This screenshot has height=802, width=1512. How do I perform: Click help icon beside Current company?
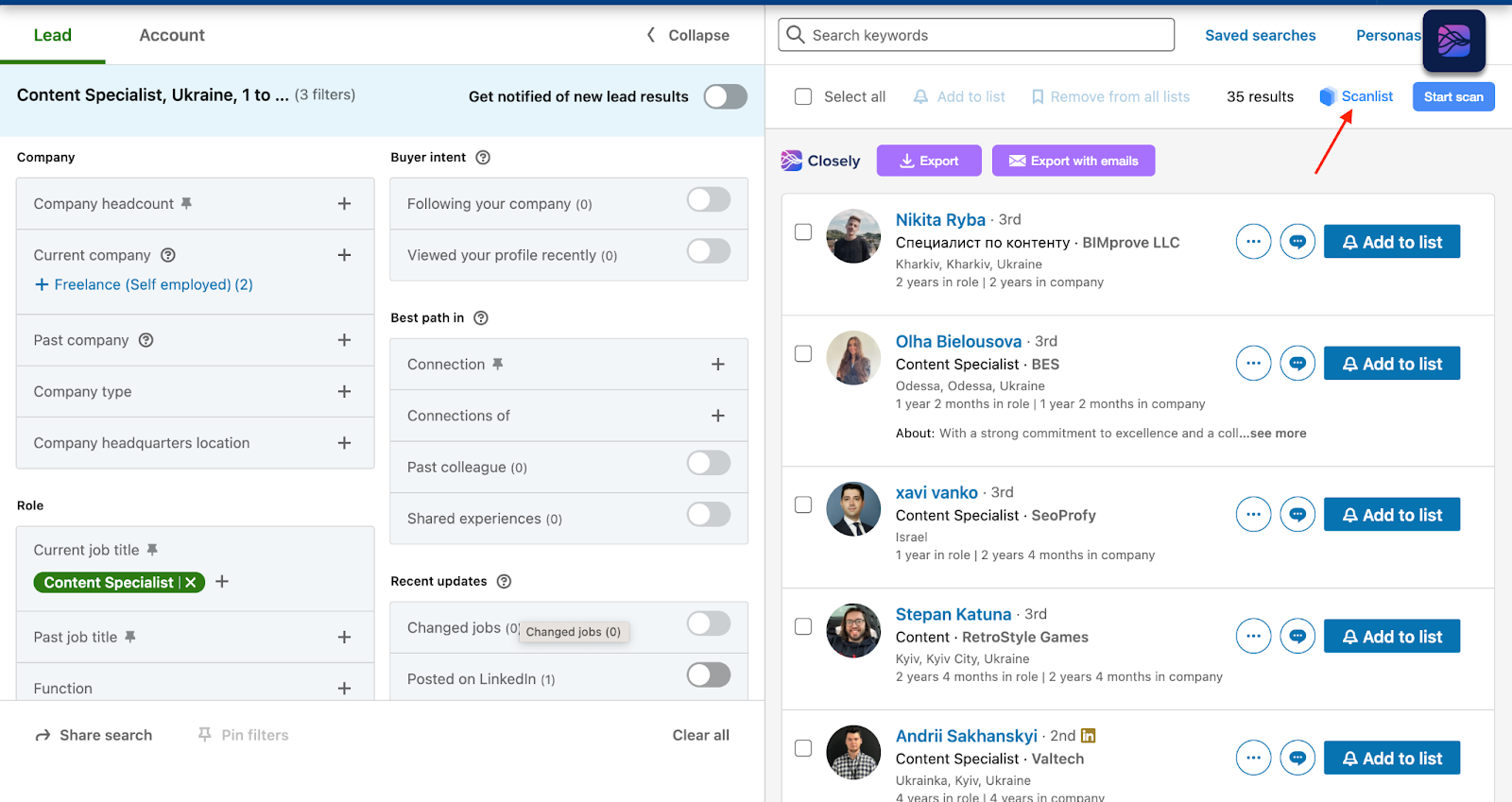click(168, 255)
